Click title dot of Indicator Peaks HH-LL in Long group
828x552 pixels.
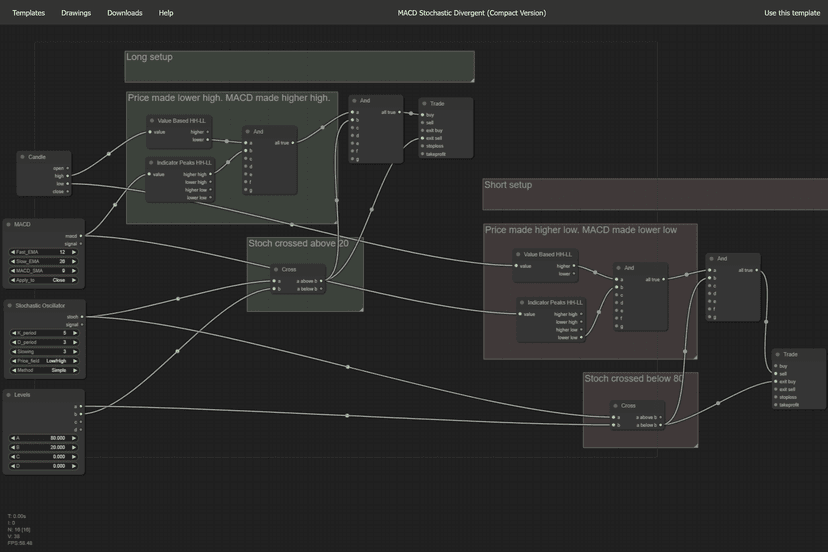tap(151, 163)
